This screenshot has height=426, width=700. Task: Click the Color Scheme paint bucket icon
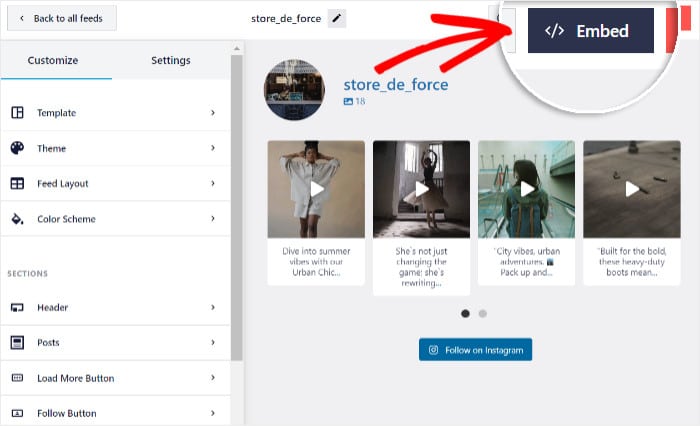[x=17, y=219]
